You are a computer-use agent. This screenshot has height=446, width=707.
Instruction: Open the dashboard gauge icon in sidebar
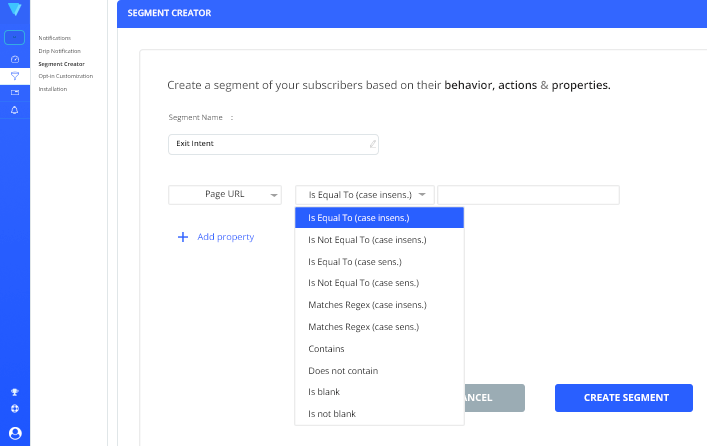click(x=14, y=59)
